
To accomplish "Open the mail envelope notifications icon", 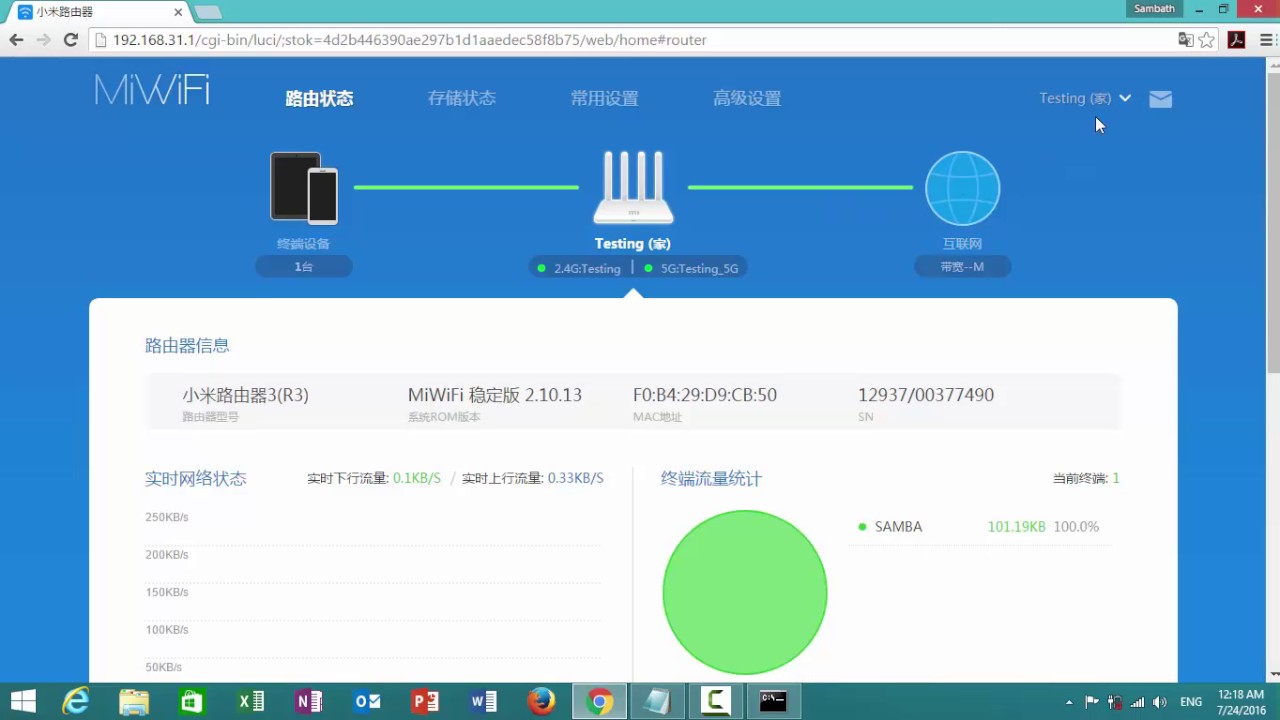I will (x=1160, y=99).
